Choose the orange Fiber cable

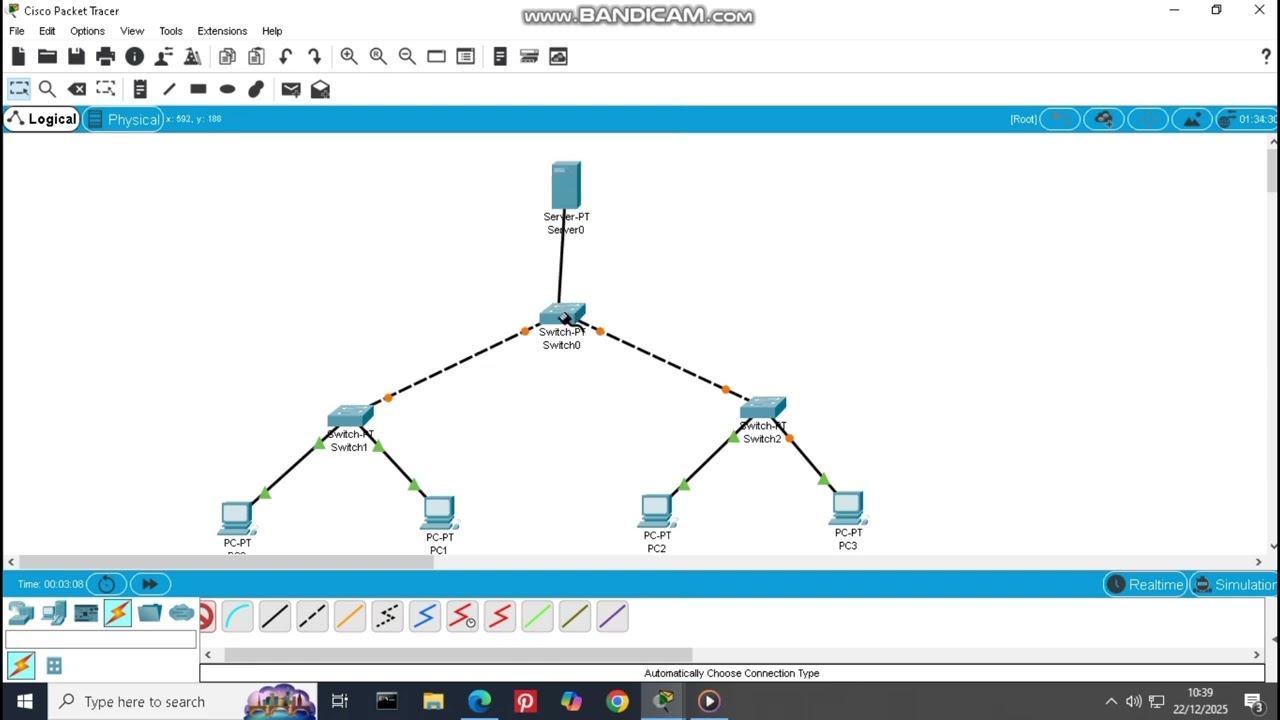tap(349, 616)
